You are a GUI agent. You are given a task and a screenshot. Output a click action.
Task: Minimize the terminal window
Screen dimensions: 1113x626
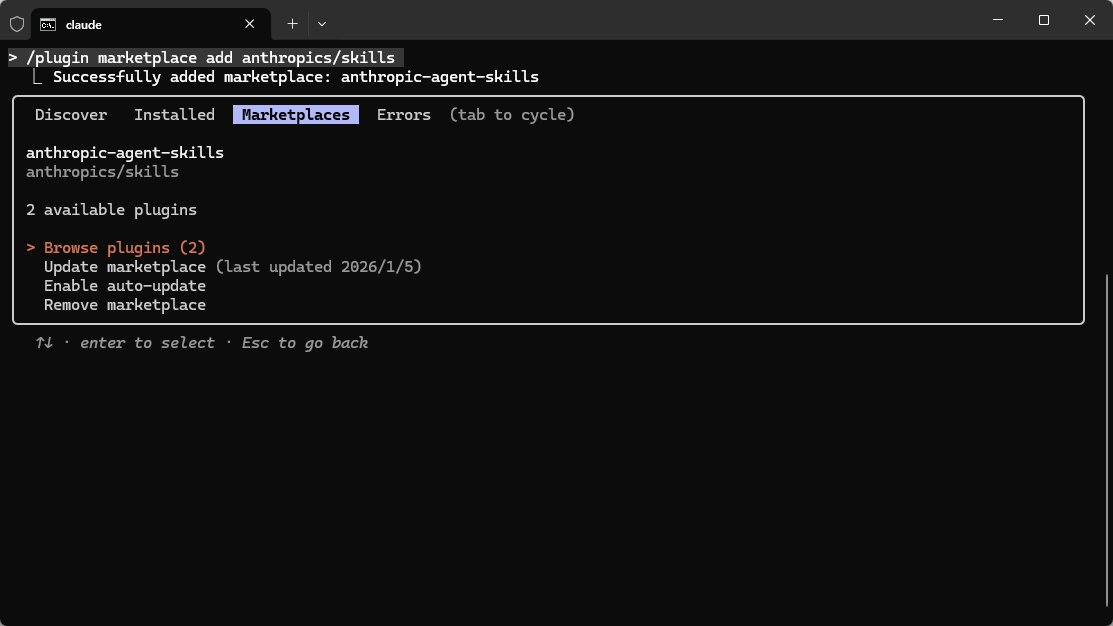(x=997, y=20)
